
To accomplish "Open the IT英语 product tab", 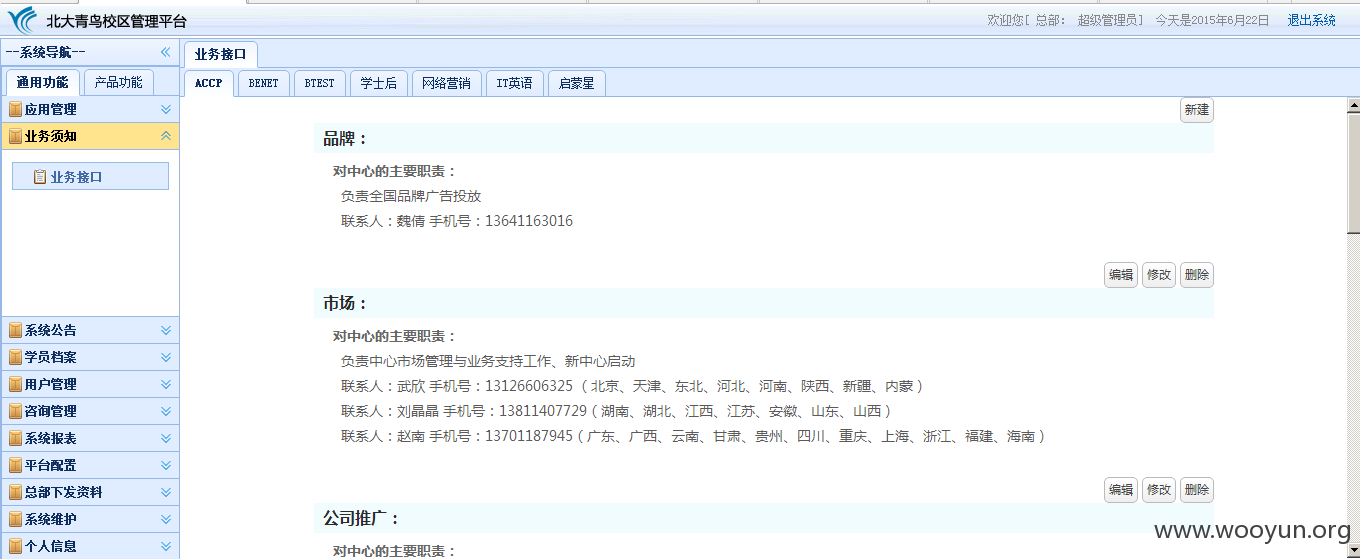I will [x=515, y=83].
